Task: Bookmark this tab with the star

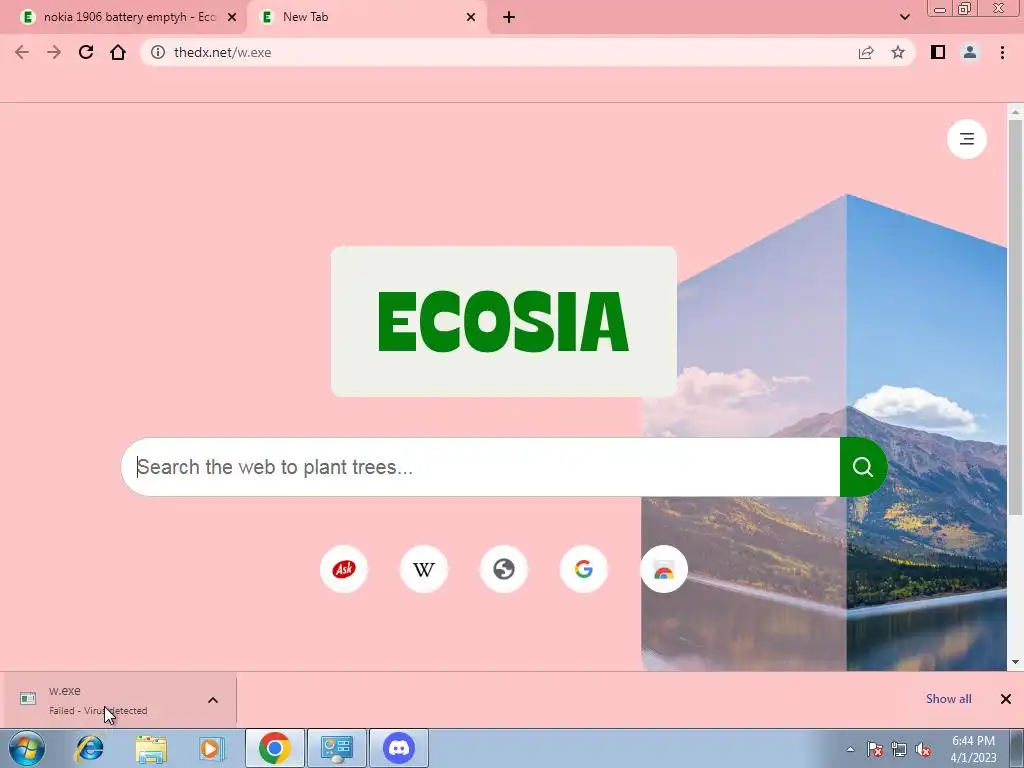Action: click(x=898, y=52)
